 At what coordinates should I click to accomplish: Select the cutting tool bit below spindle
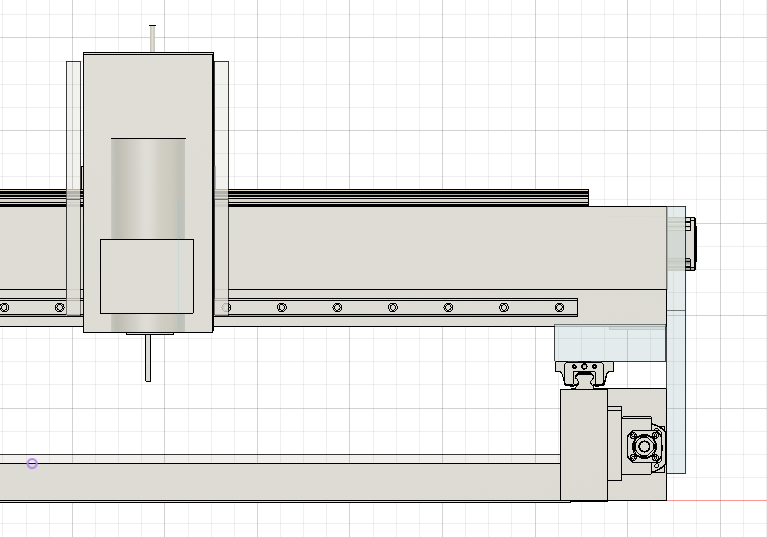click(149, 357)
